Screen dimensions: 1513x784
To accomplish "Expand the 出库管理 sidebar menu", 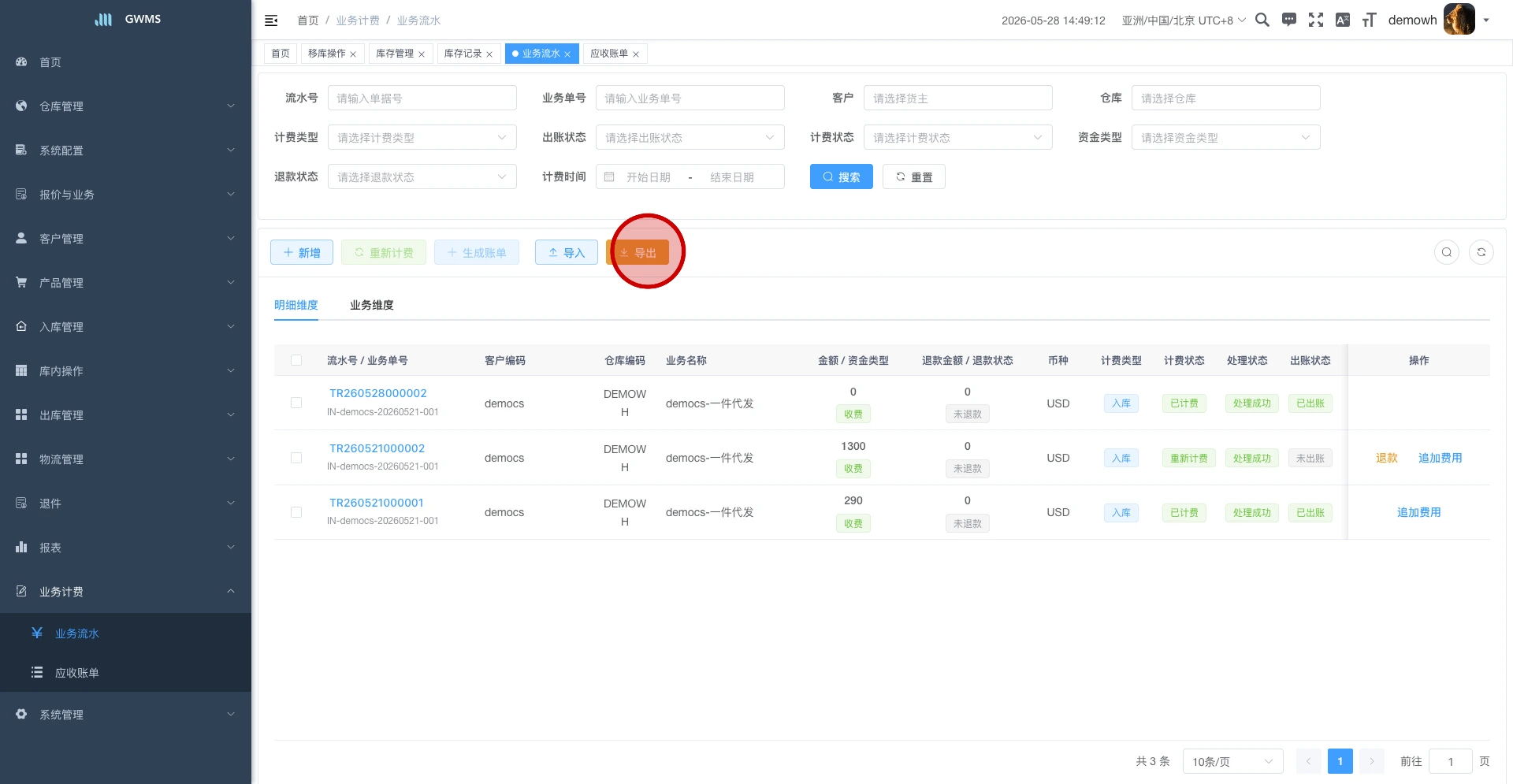I will pyautogui.click(x=126, y=414).
